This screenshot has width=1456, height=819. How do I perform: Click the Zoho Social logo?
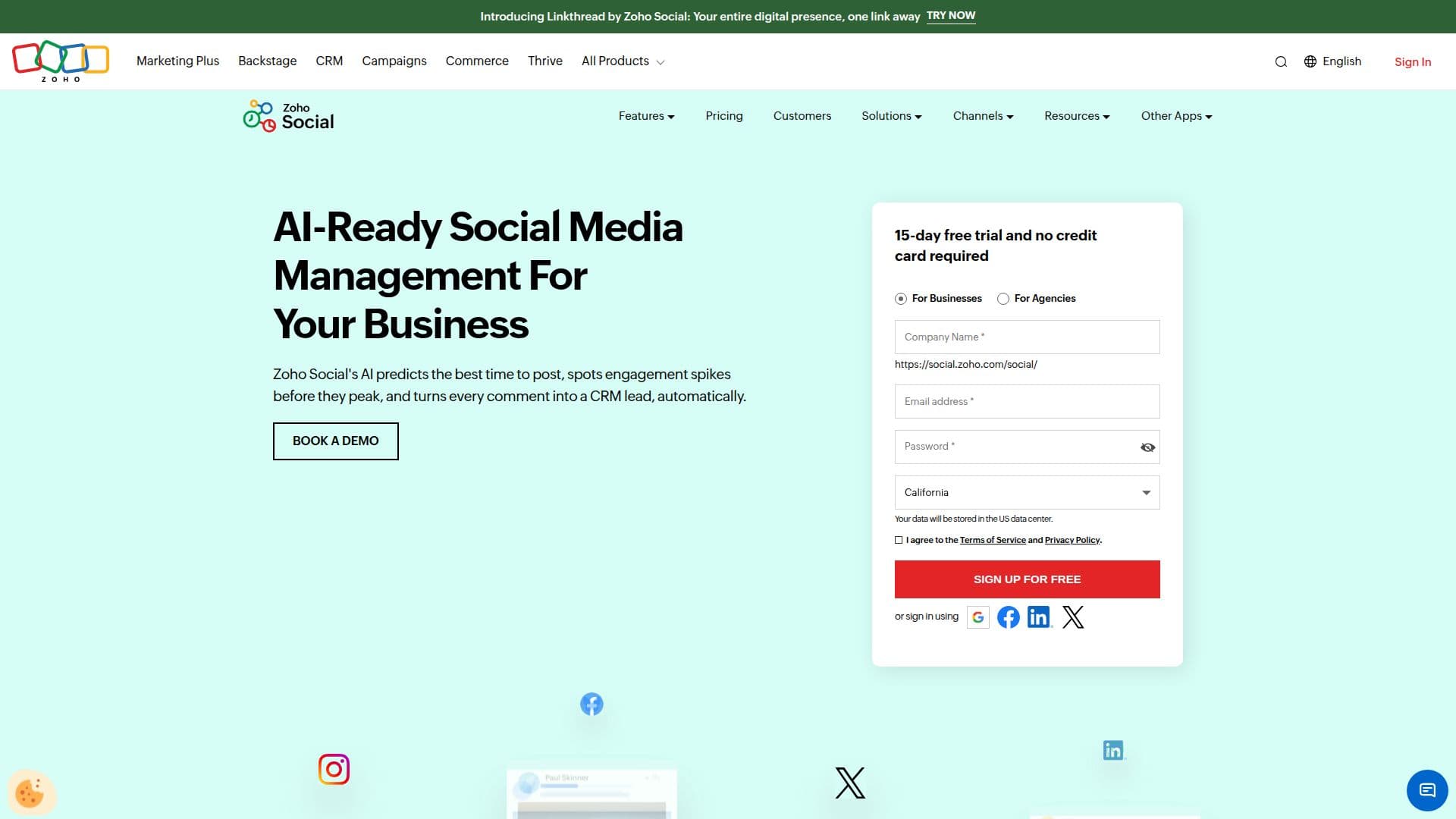click(288, 116)
